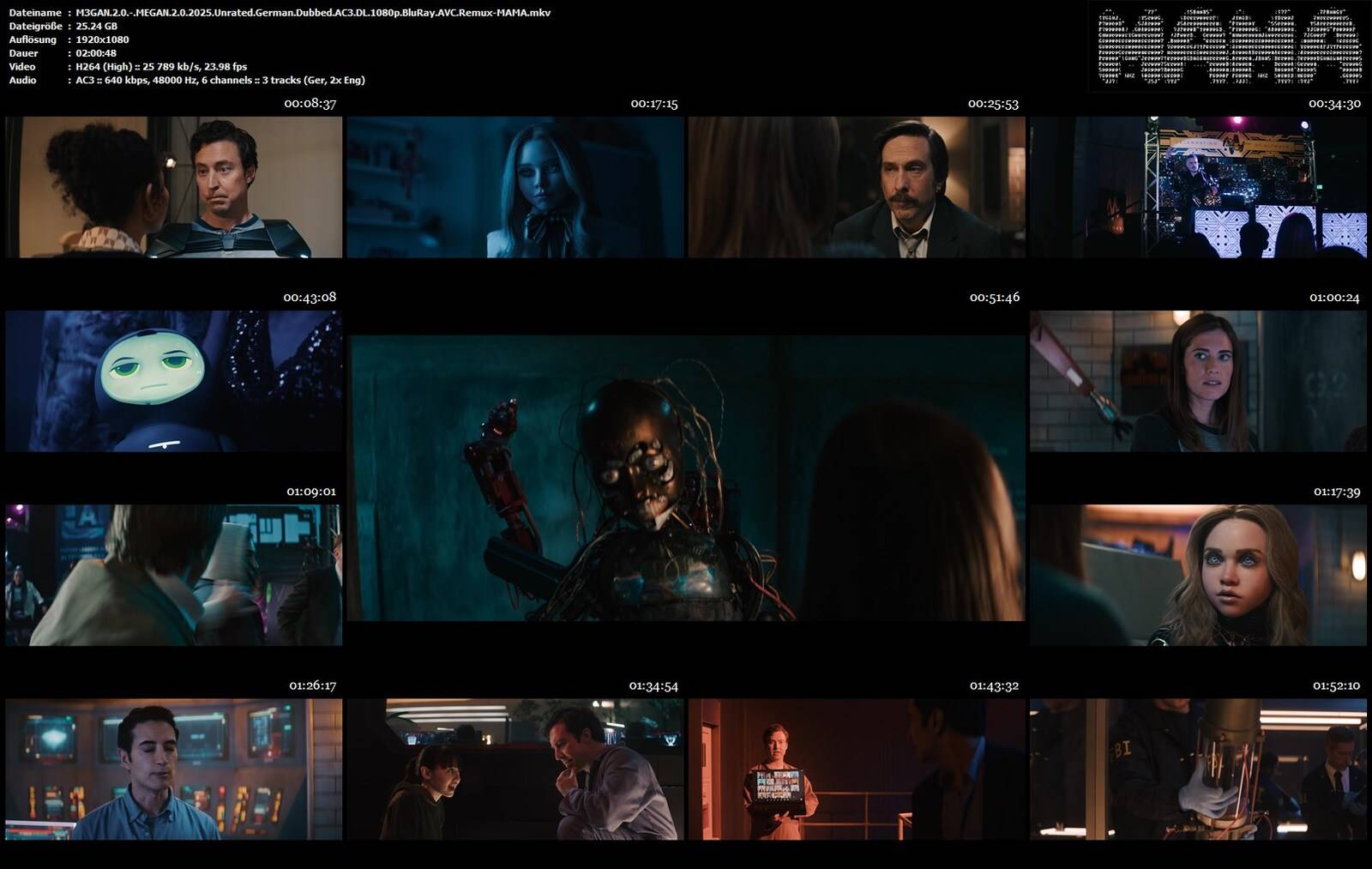Click the timestamp text 01:09:01

tap(311, 492)
